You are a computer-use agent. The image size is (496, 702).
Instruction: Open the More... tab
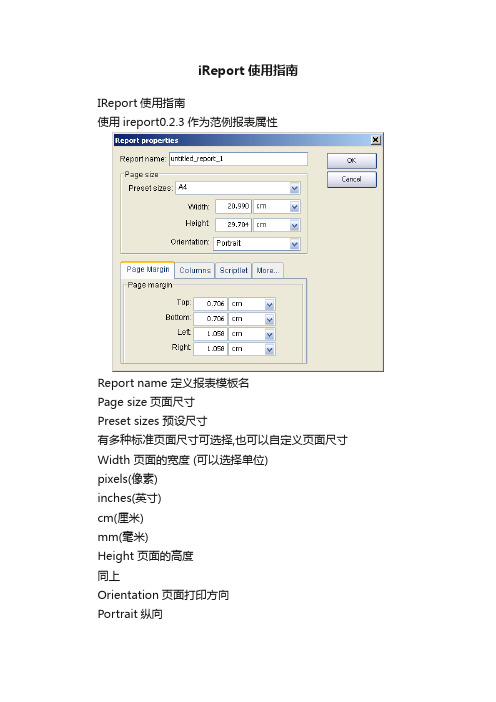coord(268,270)
